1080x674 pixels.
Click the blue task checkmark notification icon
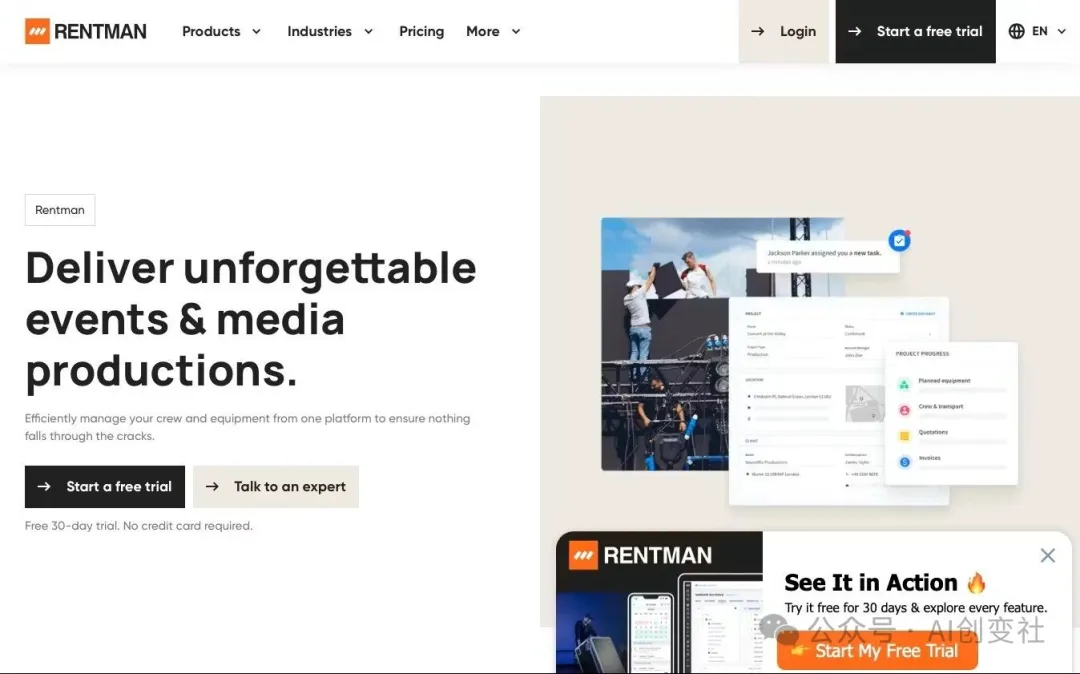899,241
